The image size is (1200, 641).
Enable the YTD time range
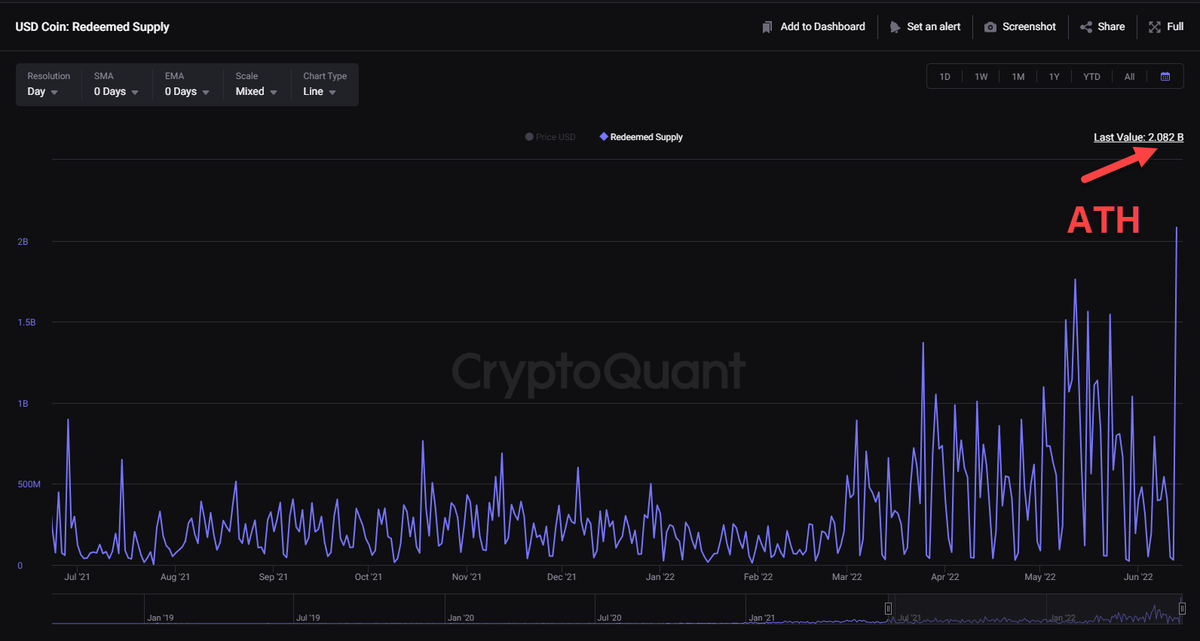pyautogui.click(x=1091, y=76)
